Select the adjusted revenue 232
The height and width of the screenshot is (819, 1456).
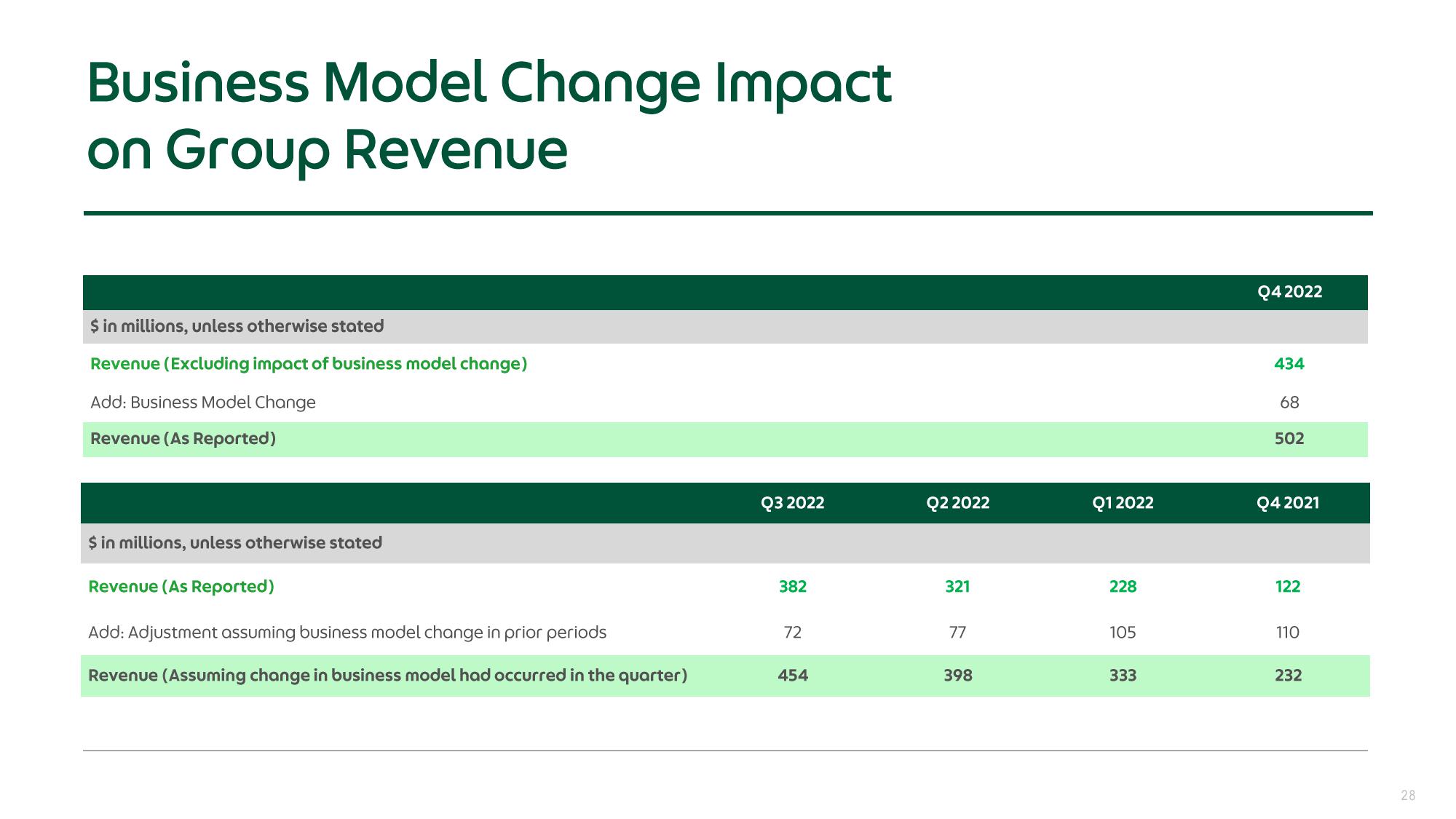pos(1288,676)
